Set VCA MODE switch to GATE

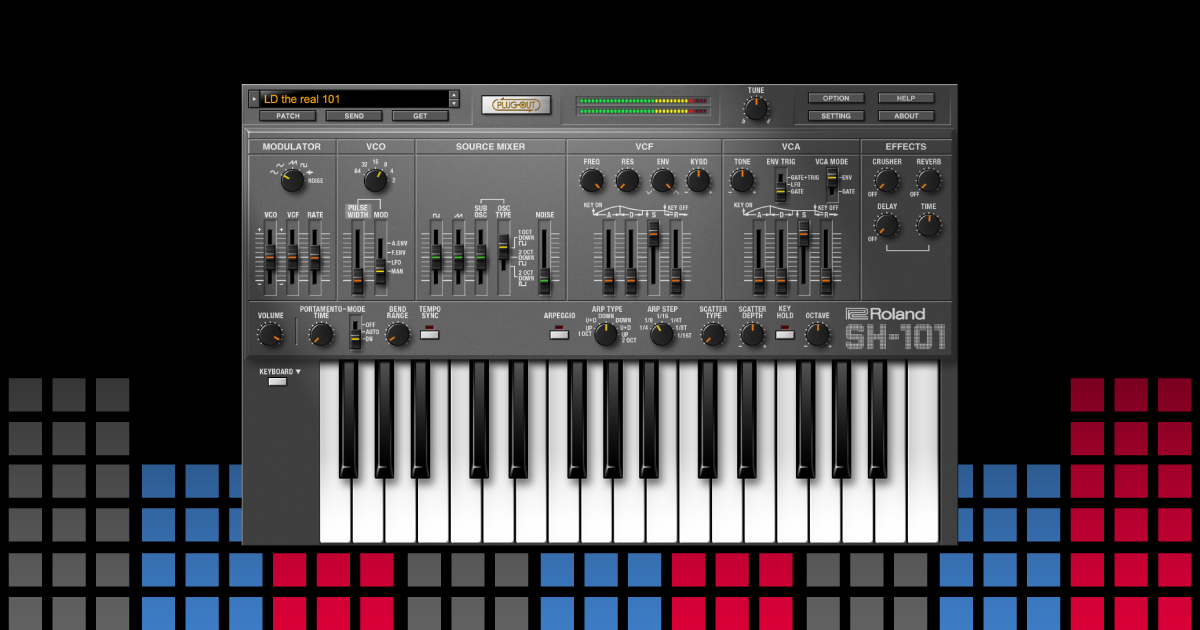[831, 192]
